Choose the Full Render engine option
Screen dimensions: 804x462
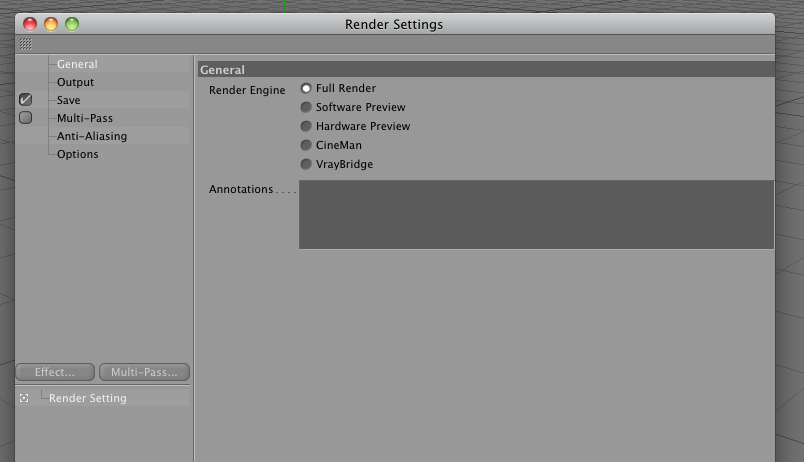(306, 88)
